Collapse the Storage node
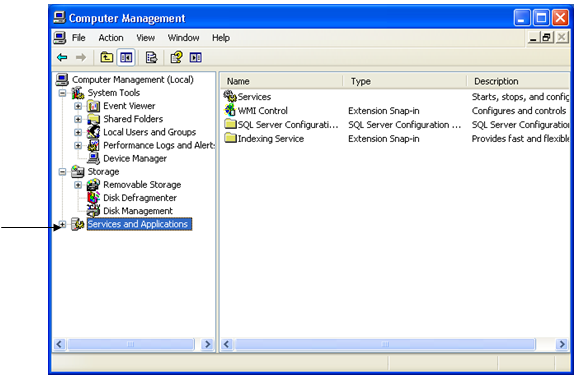 [62, 172]
